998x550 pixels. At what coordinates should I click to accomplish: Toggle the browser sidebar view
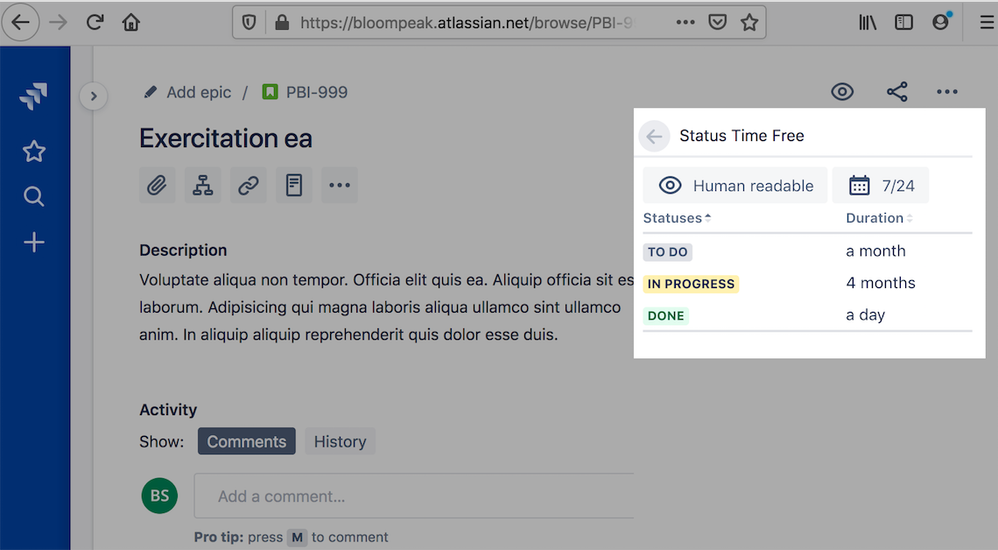pyautogui.click(x=904, y=22)
